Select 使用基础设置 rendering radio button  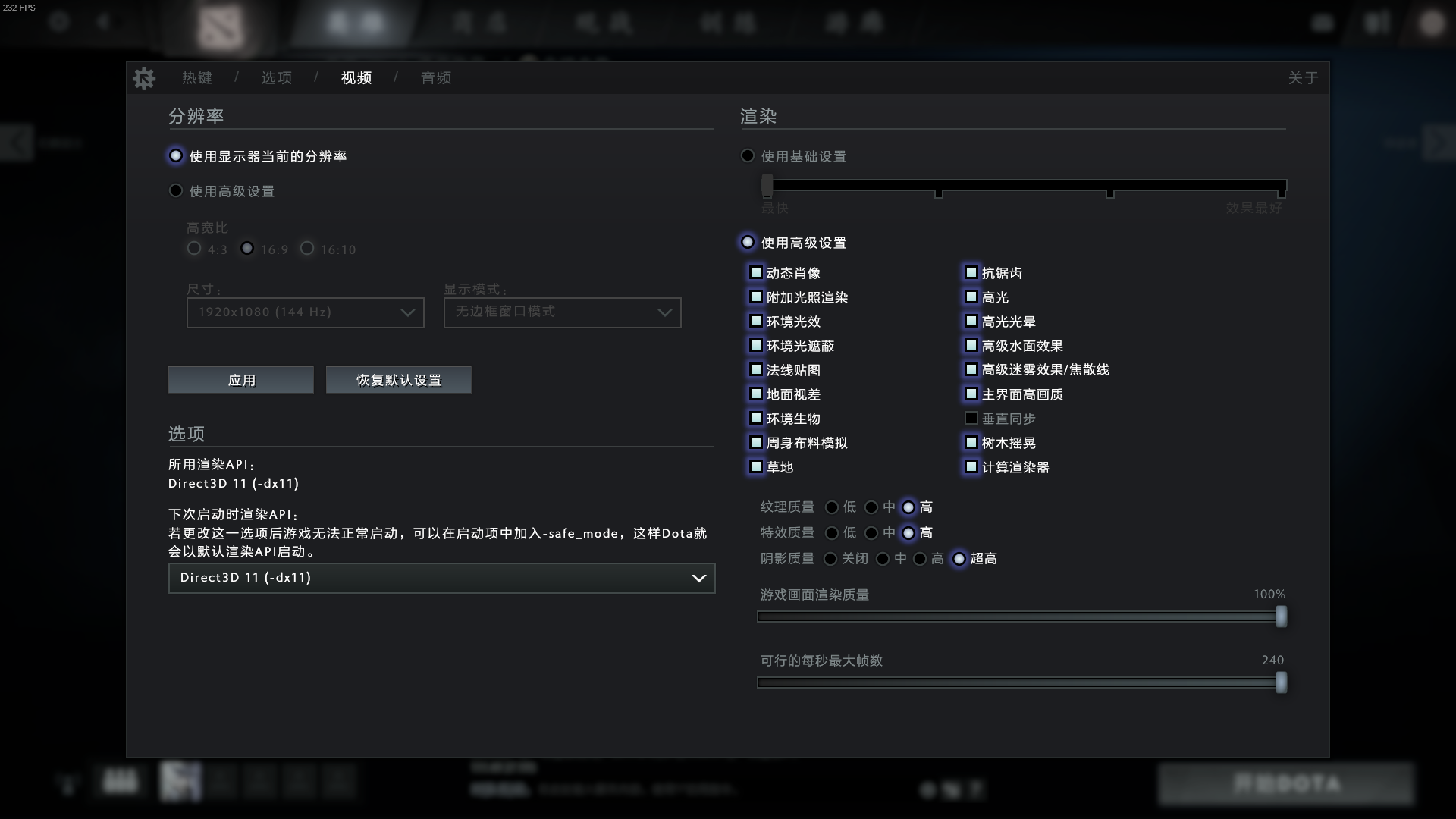click(748, 156)
